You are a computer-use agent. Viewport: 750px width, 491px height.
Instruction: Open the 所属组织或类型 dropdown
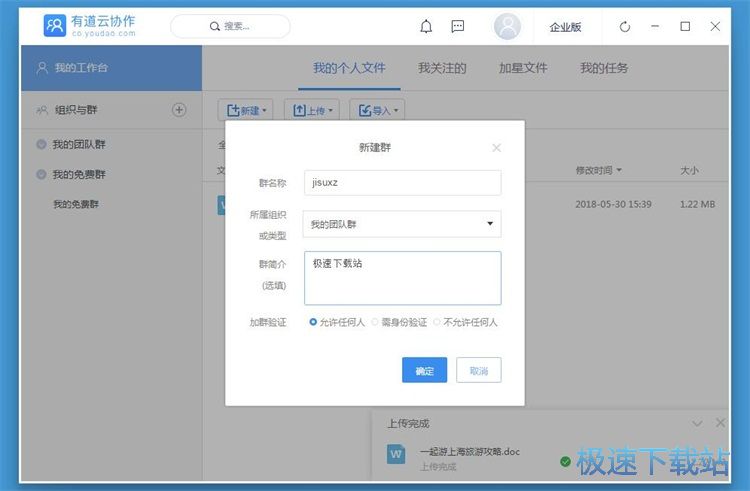(x=402, y=224)
